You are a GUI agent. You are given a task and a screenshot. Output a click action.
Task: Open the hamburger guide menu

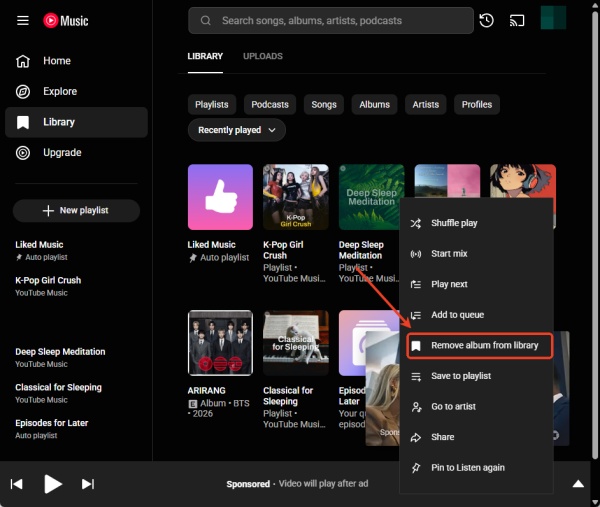click(x=23, y=20)
